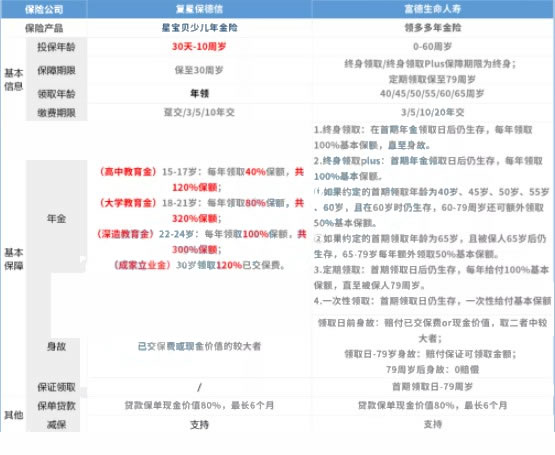Click the 79周岁后身故: 0赔偿 text
The width and height of the screenshot is (555, 455).
[432, 370]
